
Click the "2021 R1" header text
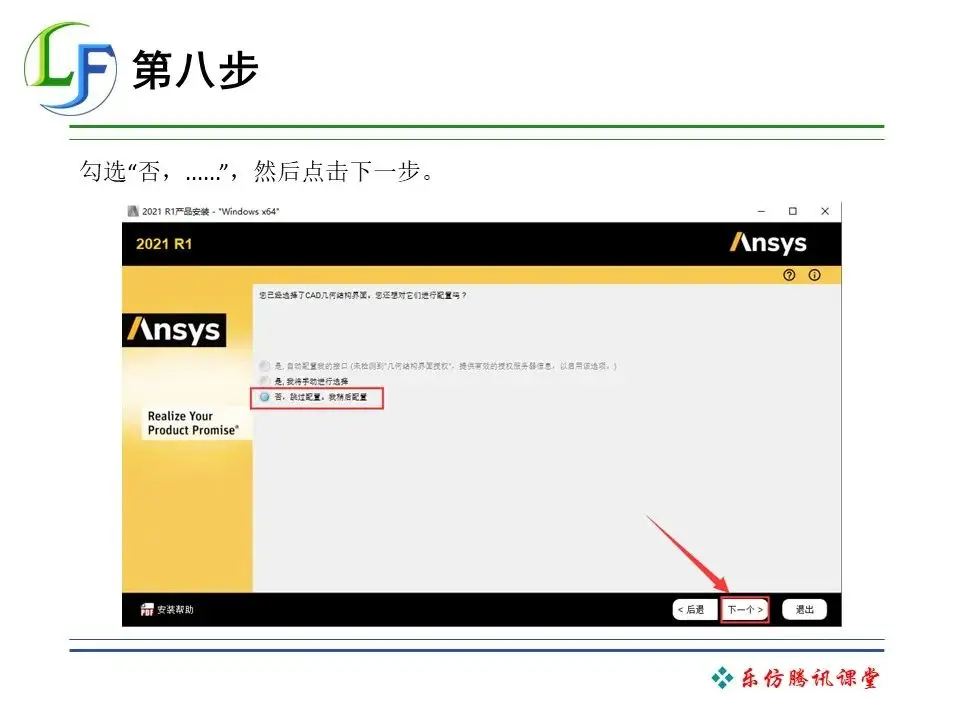pyautogui.click(x=164, y=244)
